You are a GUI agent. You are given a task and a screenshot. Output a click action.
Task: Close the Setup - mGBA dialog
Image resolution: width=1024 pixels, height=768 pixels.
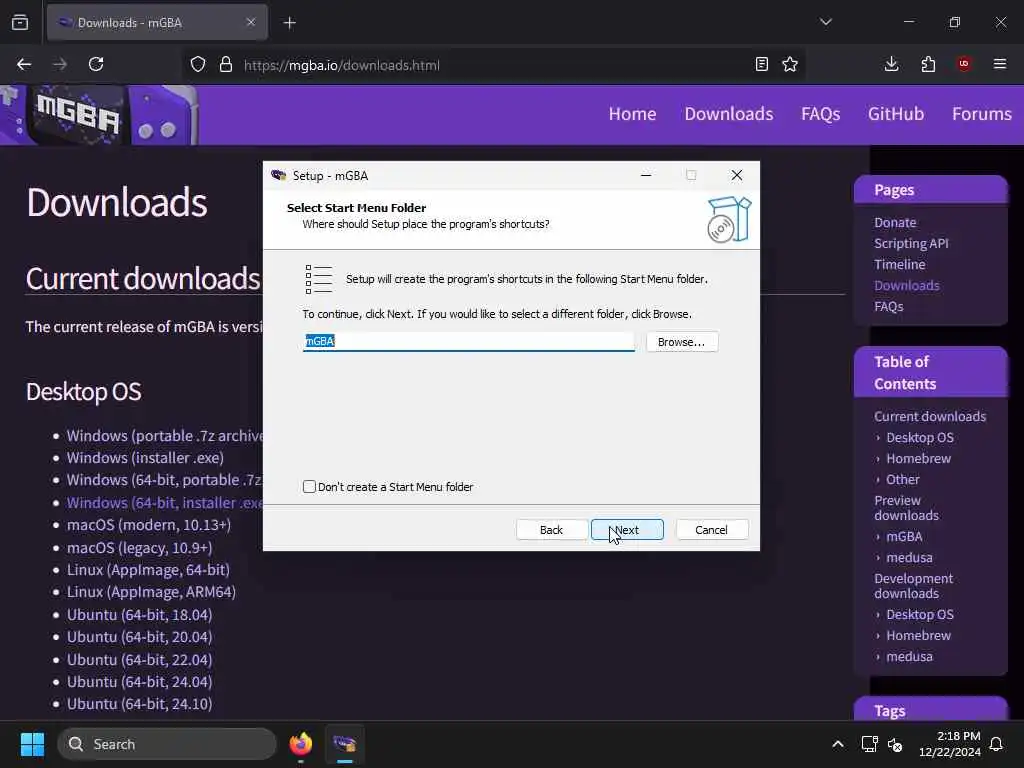coord(737,175)
